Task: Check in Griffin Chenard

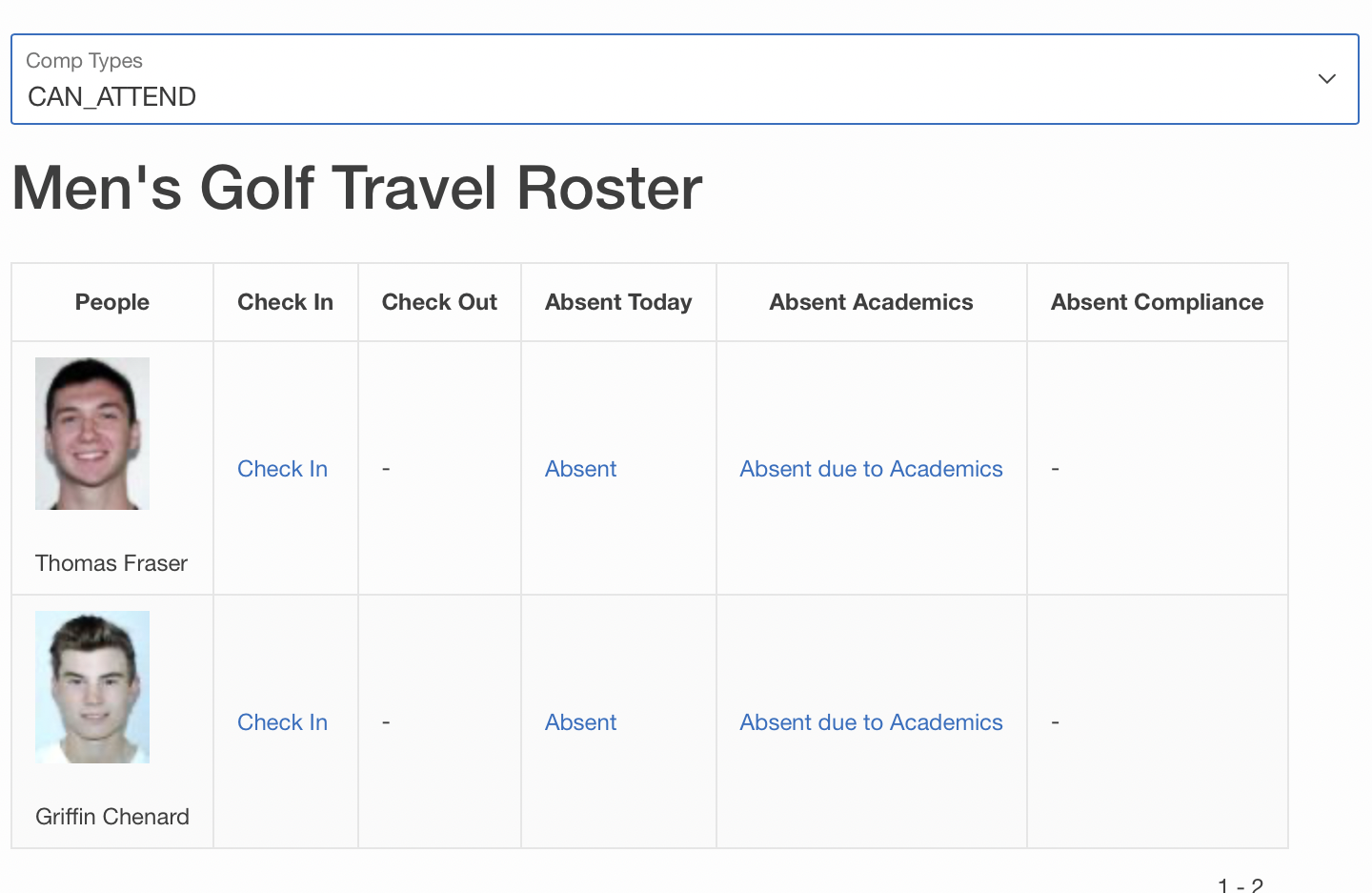Action: tap(282, 722)
